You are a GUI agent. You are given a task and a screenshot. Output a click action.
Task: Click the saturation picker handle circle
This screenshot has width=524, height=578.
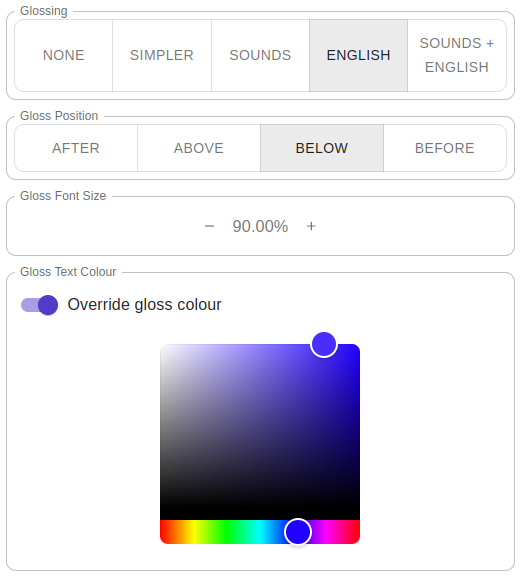(324, 344)
